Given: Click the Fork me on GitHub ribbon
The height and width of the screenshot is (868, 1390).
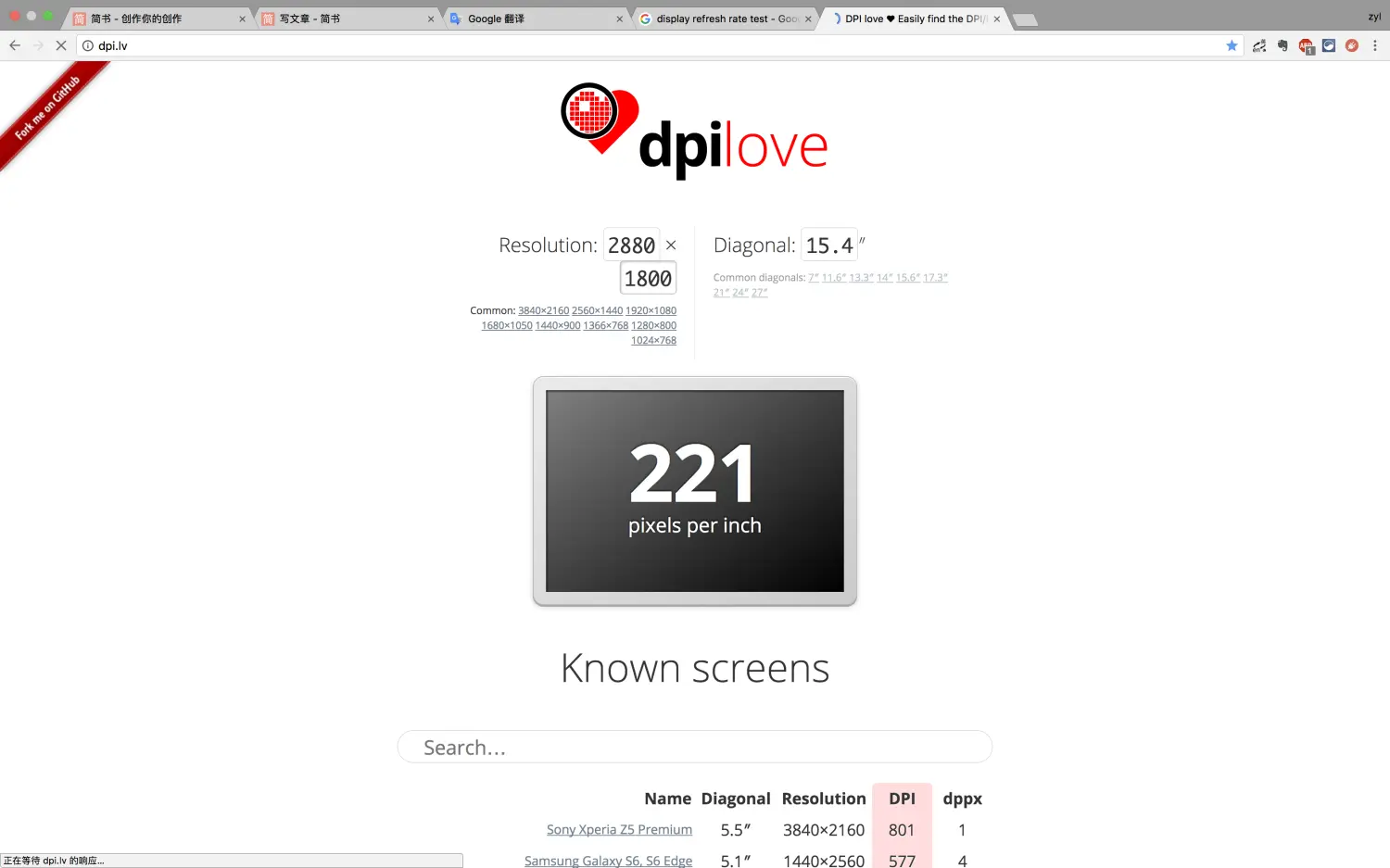Looking at the screenshot, I should point(48,107).
